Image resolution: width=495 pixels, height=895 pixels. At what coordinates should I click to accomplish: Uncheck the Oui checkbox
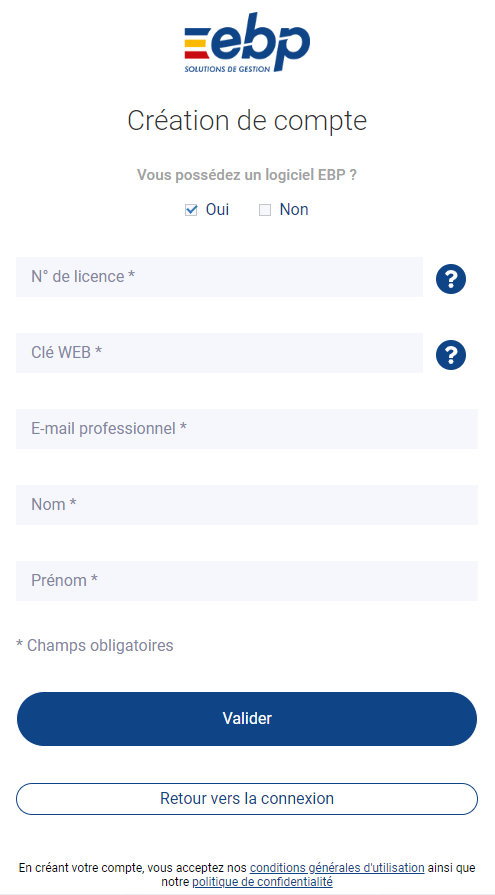tap(191, 210)
